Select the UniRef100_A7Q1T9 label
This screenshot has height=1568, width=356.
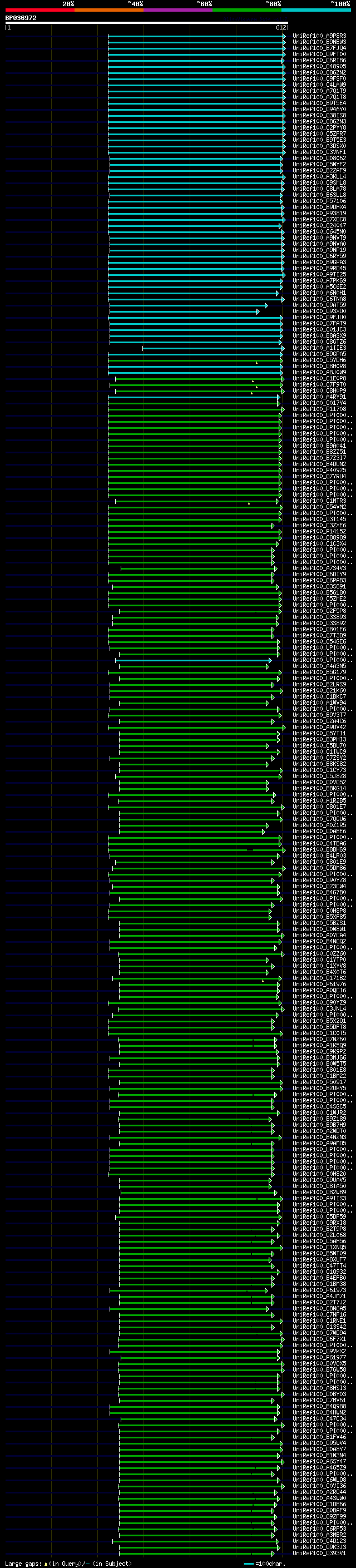tap(319, 91)
